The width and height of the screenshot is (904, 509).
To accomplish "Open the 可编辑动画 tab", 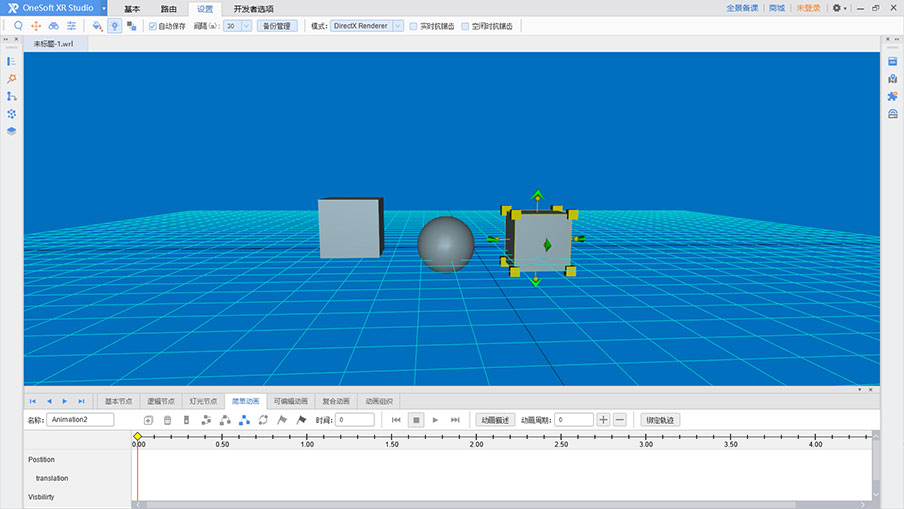I will [290, 401].
